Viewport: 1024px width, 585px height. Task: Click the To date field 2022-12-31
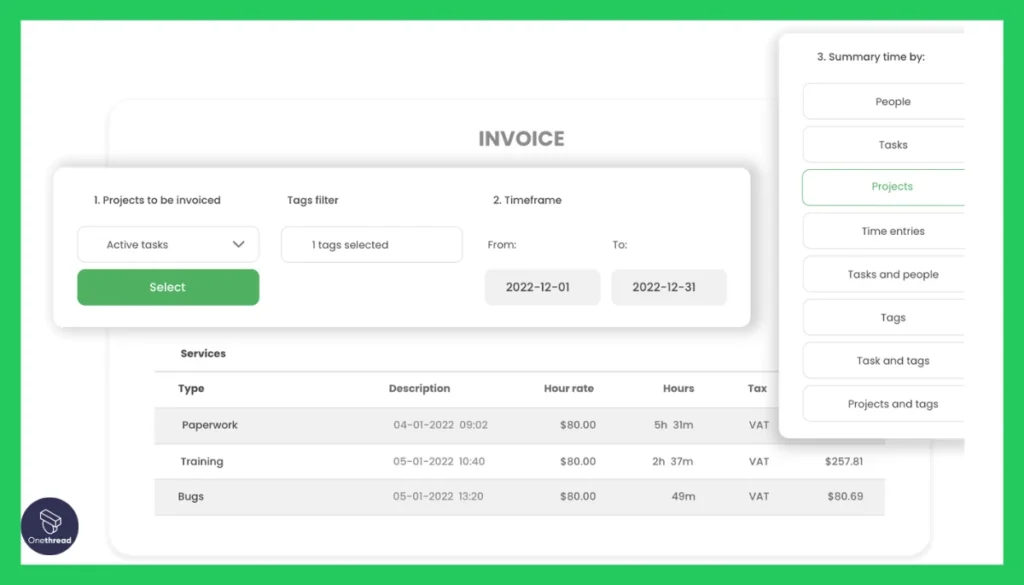669,287
